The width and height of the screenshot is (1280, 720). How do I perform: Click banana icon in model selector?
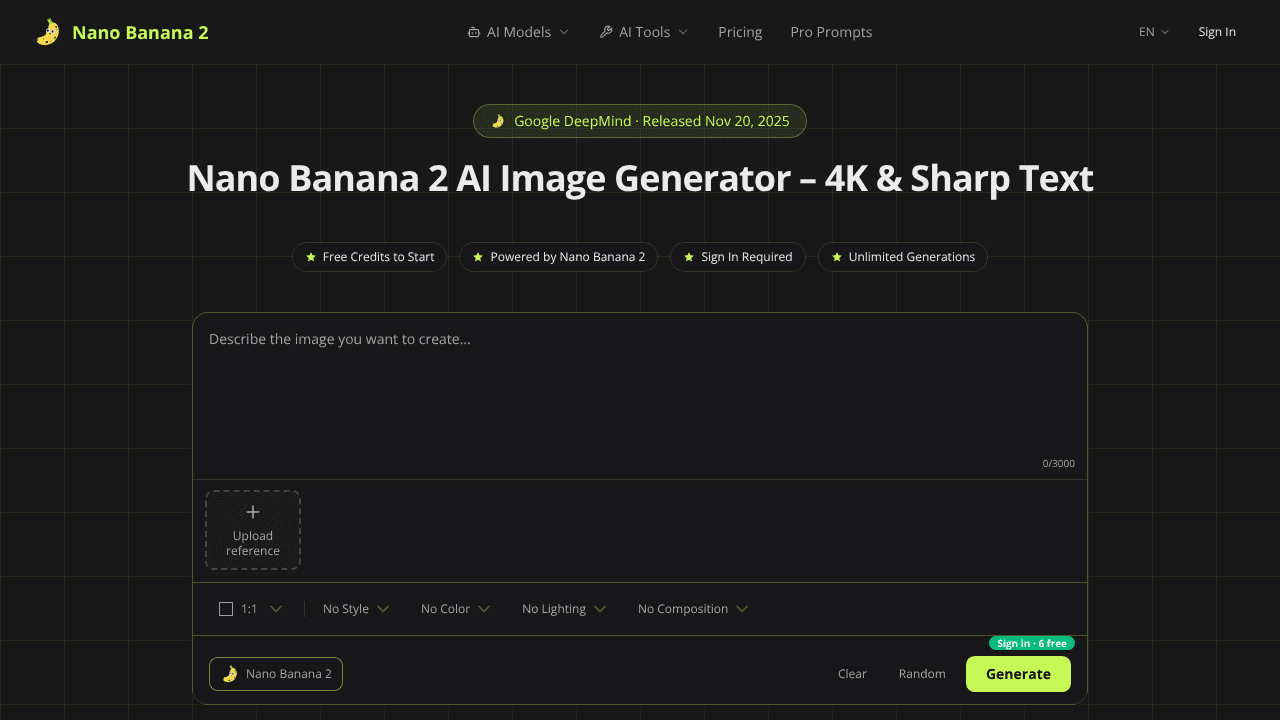point(230,674)
